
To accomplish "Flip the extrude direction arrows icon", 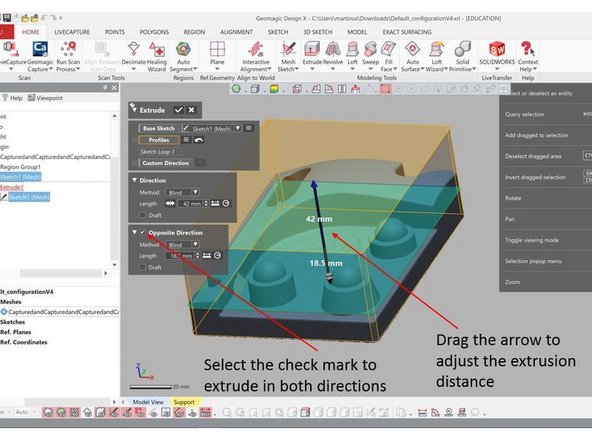I will click(x=170, y=204).
